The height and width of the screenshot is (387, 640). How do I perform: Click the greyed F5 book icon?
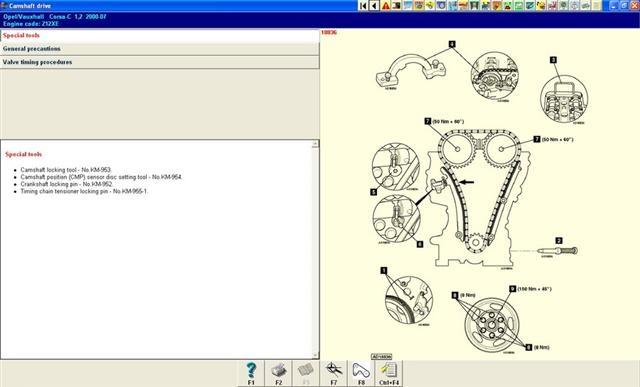coord(306,374)
